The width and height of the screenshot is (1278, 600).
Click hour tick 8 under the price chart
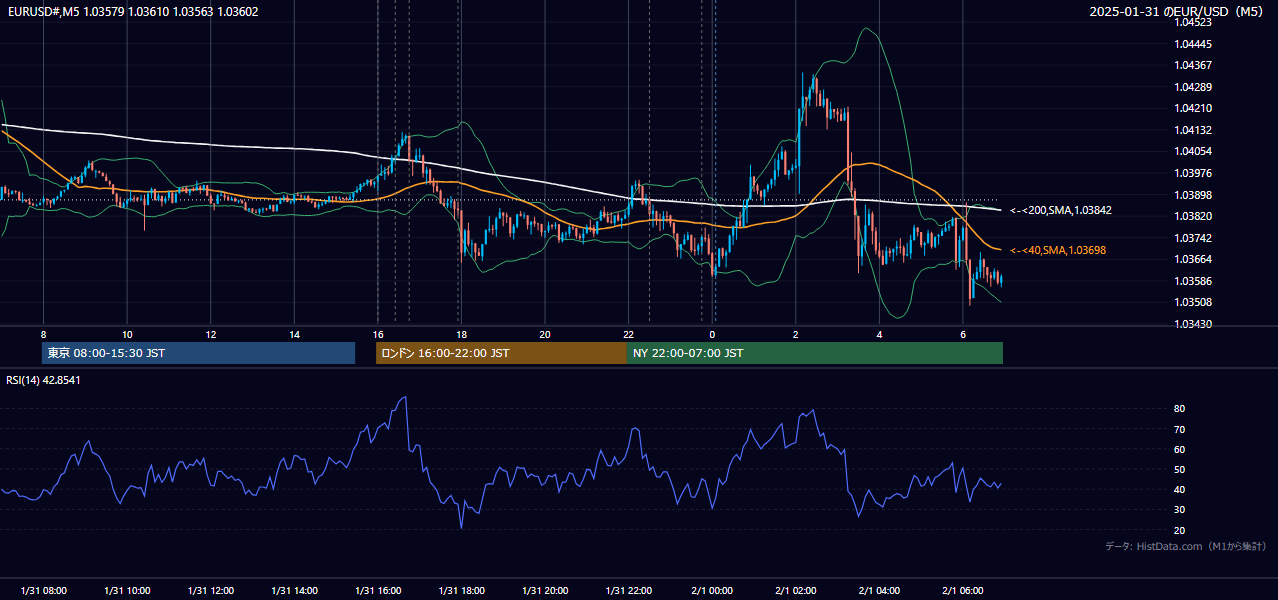pyautogui.click(x=43, y=334)
